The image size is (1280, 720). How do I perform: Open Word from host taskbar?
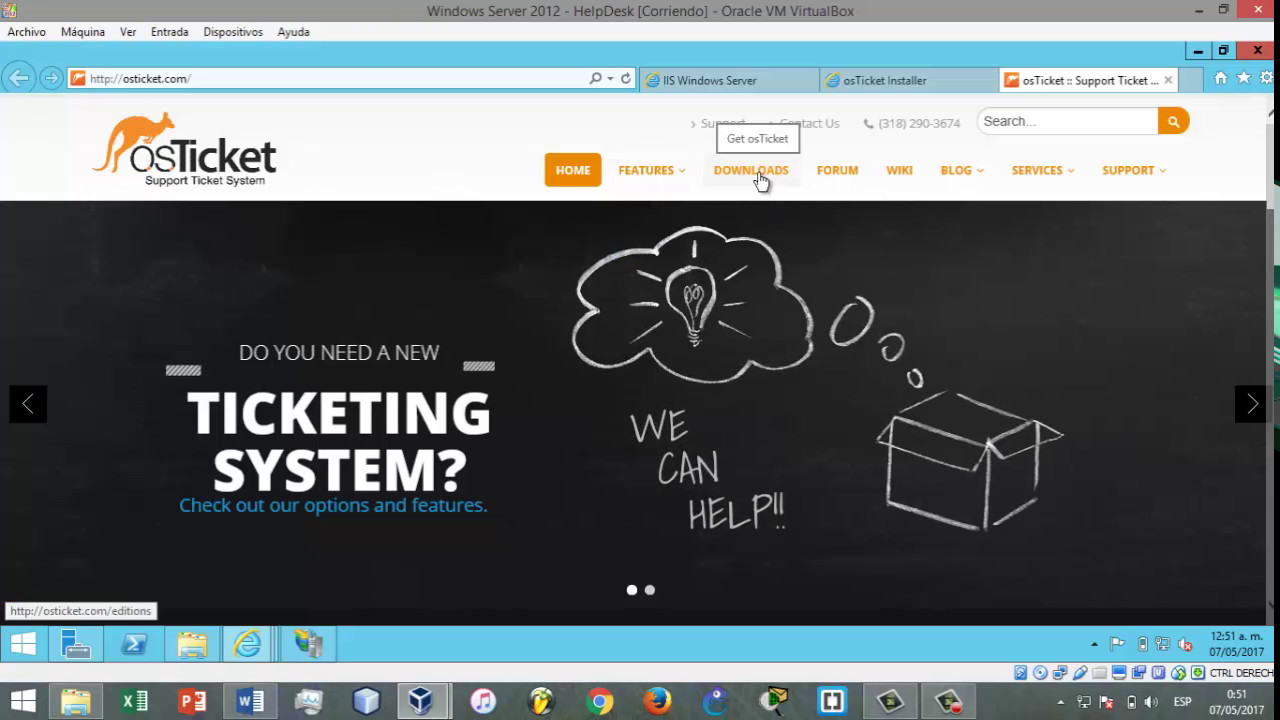pos(250,702)
